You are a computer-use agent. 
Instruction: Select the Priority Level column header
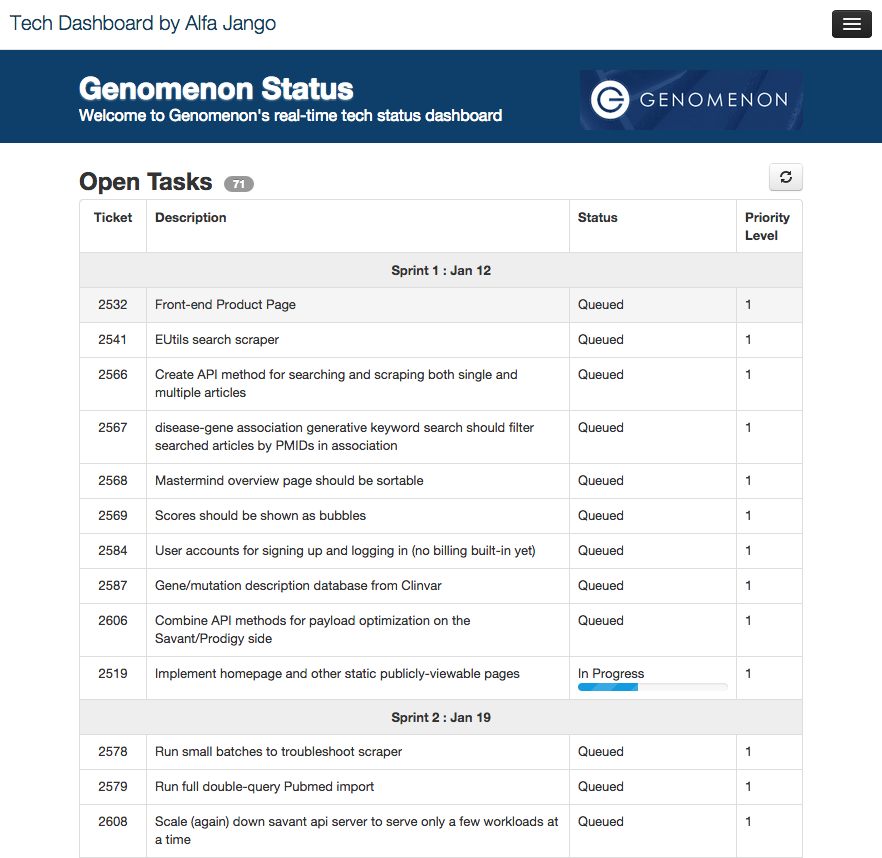point(767,226)
